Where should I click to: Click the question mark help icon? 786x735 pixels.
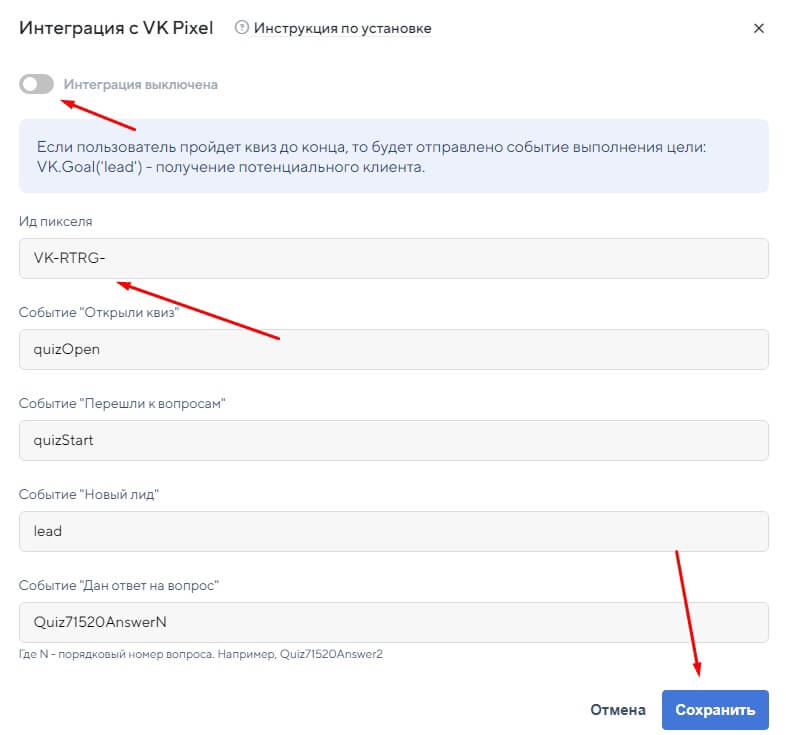click(x=241, y=28)
